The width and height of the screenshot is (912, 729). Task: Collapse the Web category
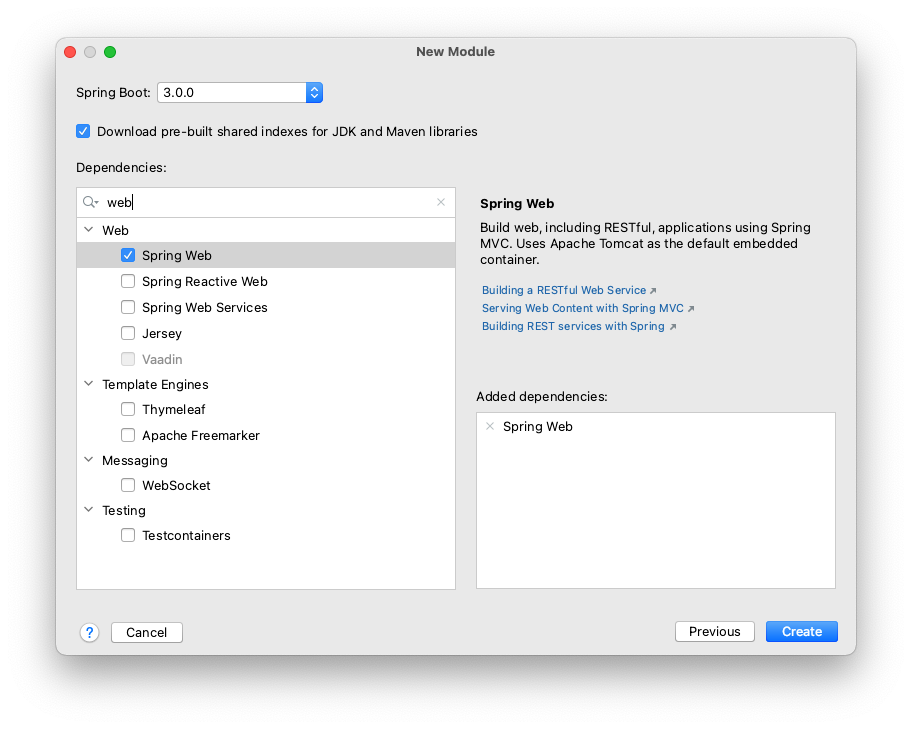click(x=88, y=230)
